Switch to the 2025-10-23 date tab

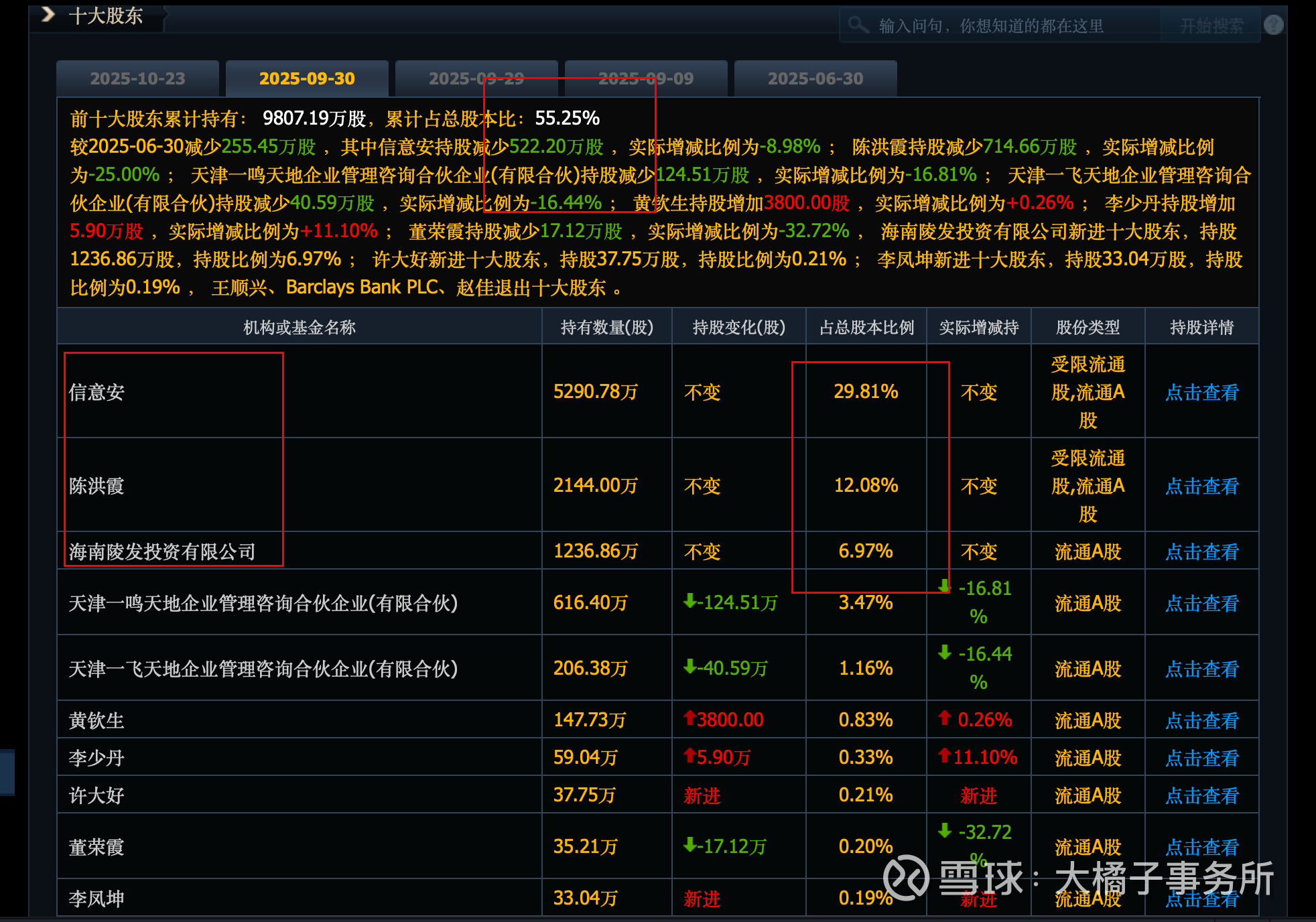coord(137,78)
